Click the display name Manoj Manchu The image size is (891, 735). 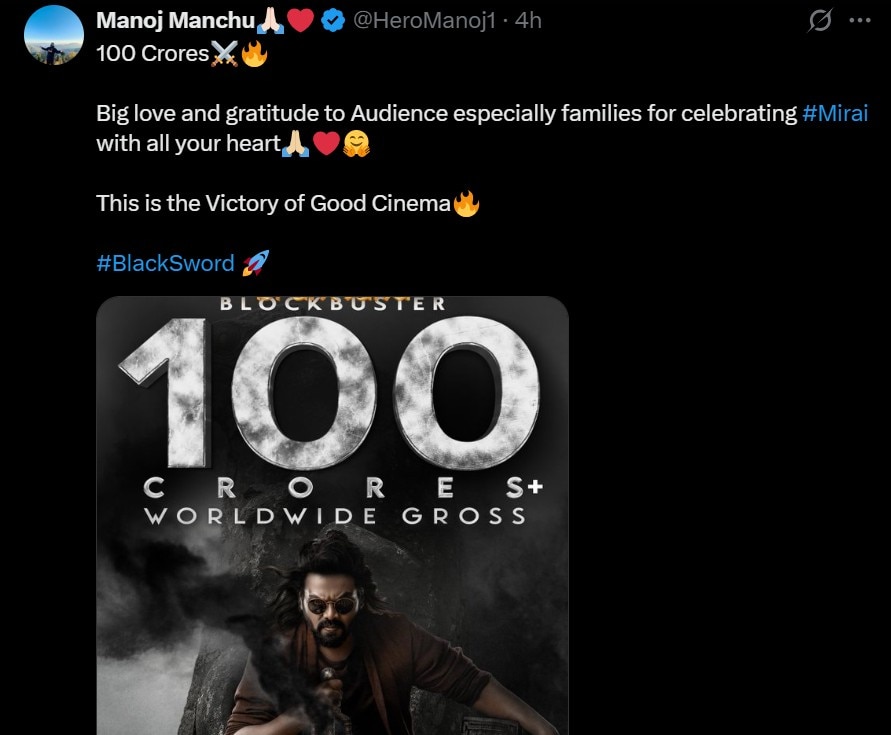coord(174,18)
